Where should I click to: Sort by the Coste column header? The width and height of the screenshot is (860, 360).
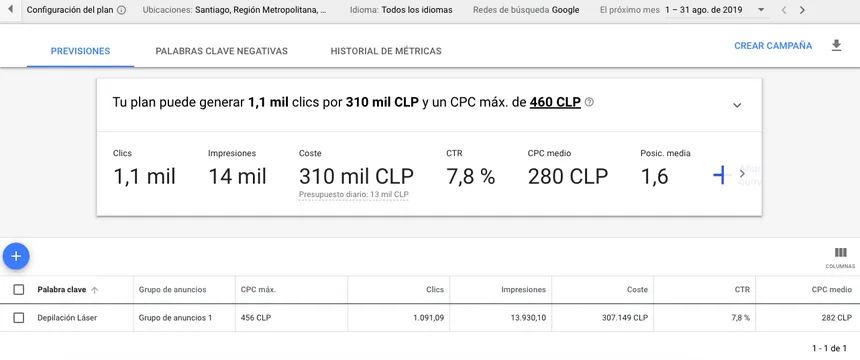[637, 289]
